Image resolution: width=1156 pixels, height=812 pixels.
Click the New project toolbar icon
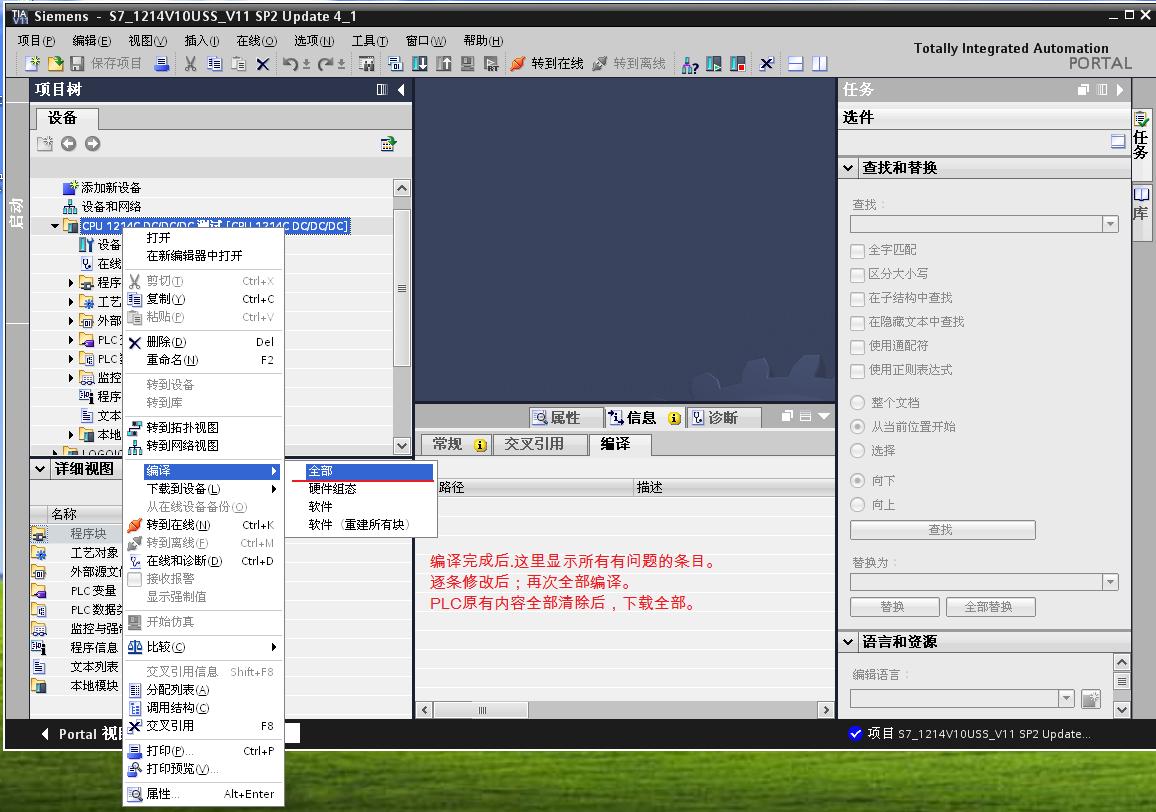[x=32, y=63]
